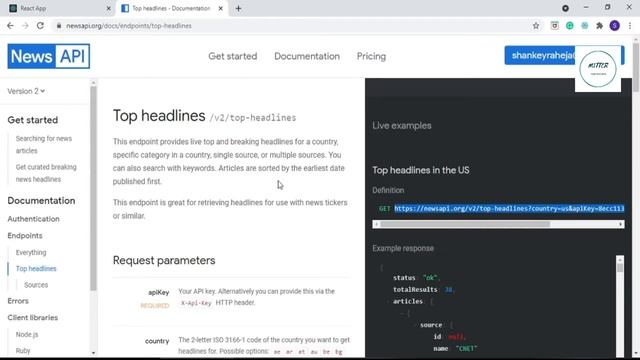Click the address bar URL
640x360 pixels.
(x=129, y=26)
